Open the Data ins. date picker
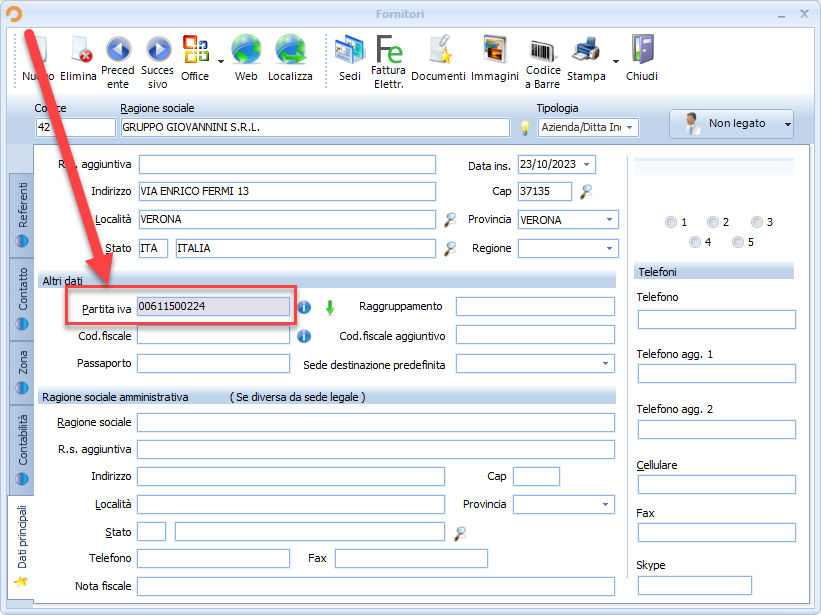 pos(587,165)
